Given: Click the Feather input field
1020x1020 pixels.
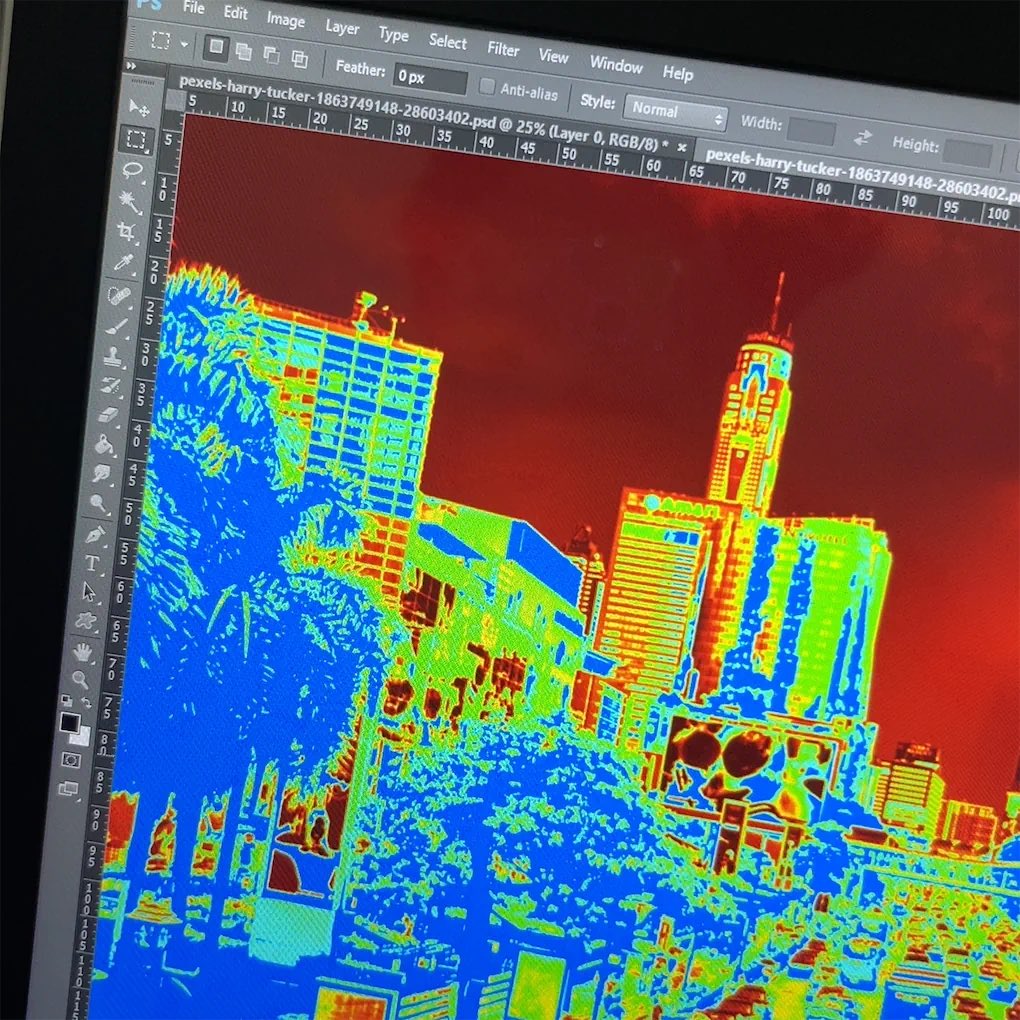Looking at the screenshot, I should pyautogui.click(x=430, y=79).
